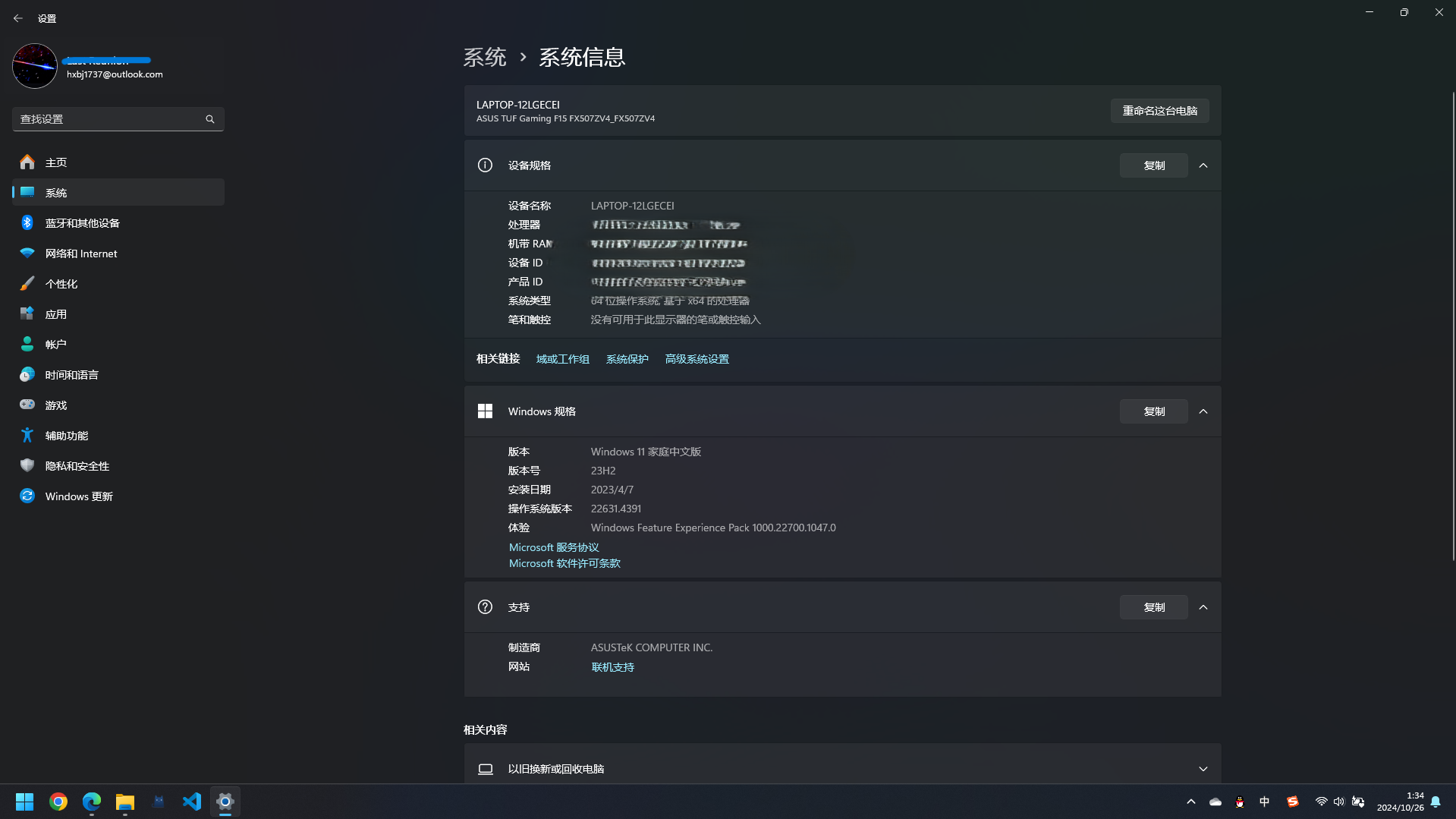Open 网络和 Internet settings
Viewport: 1456px width, 819px height.
(80, 254)
